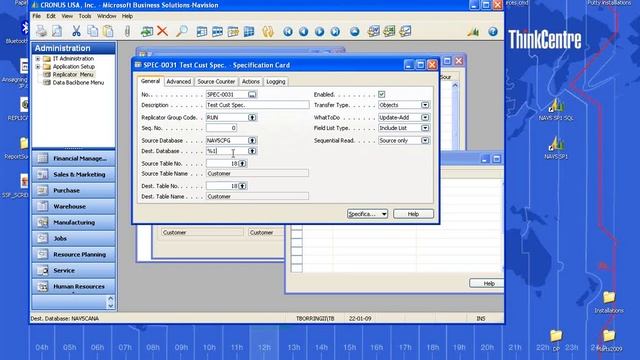Click Replicator Group Code lookup arrow
Viewport: 640px width, 360px height.
tap(252, 118)
